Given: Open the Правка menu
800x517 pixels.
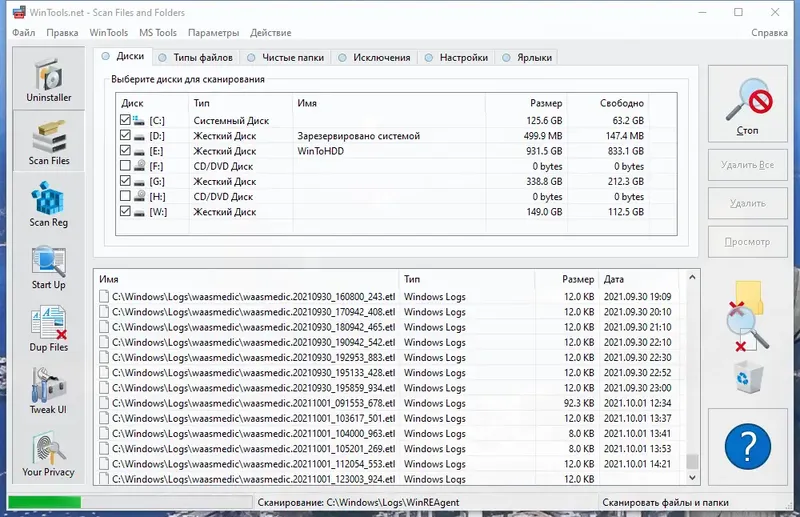Looking at the screenshot, I should (x=62, y=33).
